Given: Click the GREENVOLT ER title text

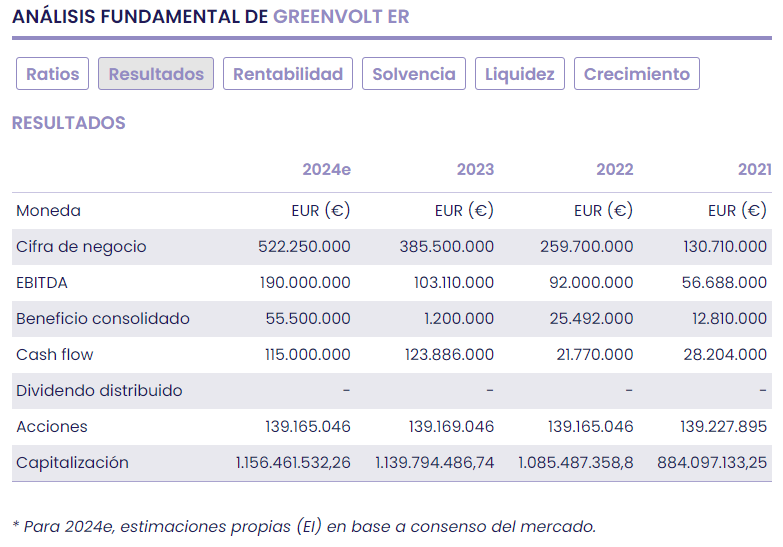Looking at the screenshot, I should [x=341, y=16].
